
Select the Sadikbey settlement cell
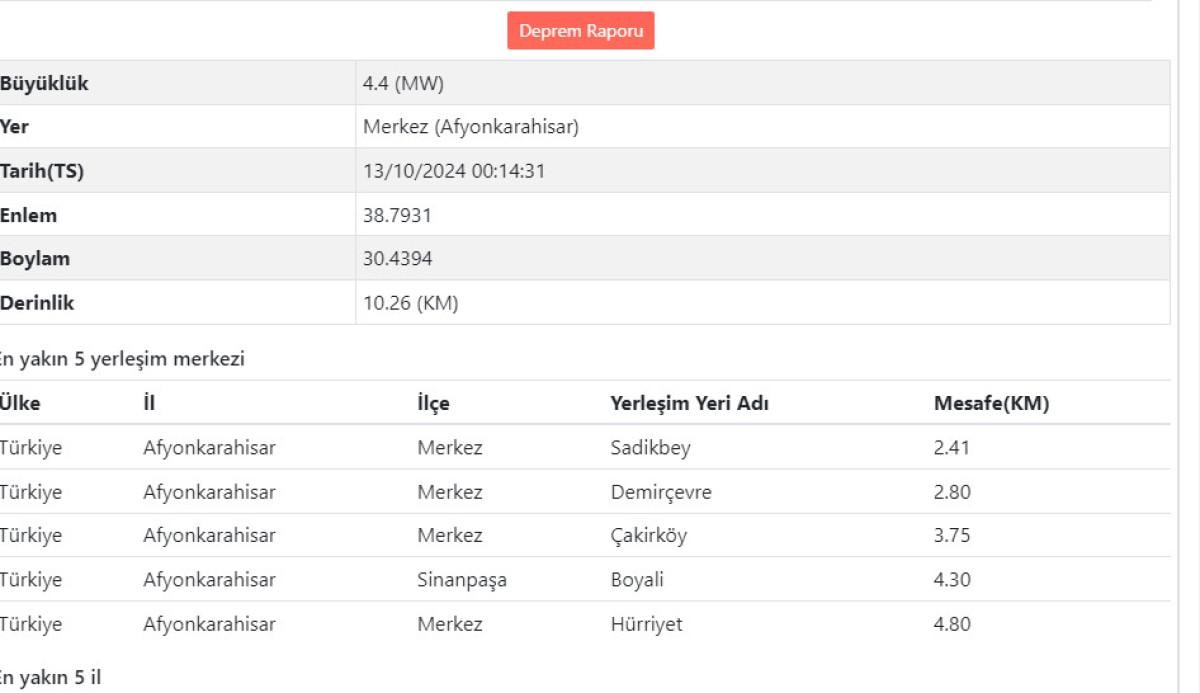[x=650, y=448]
